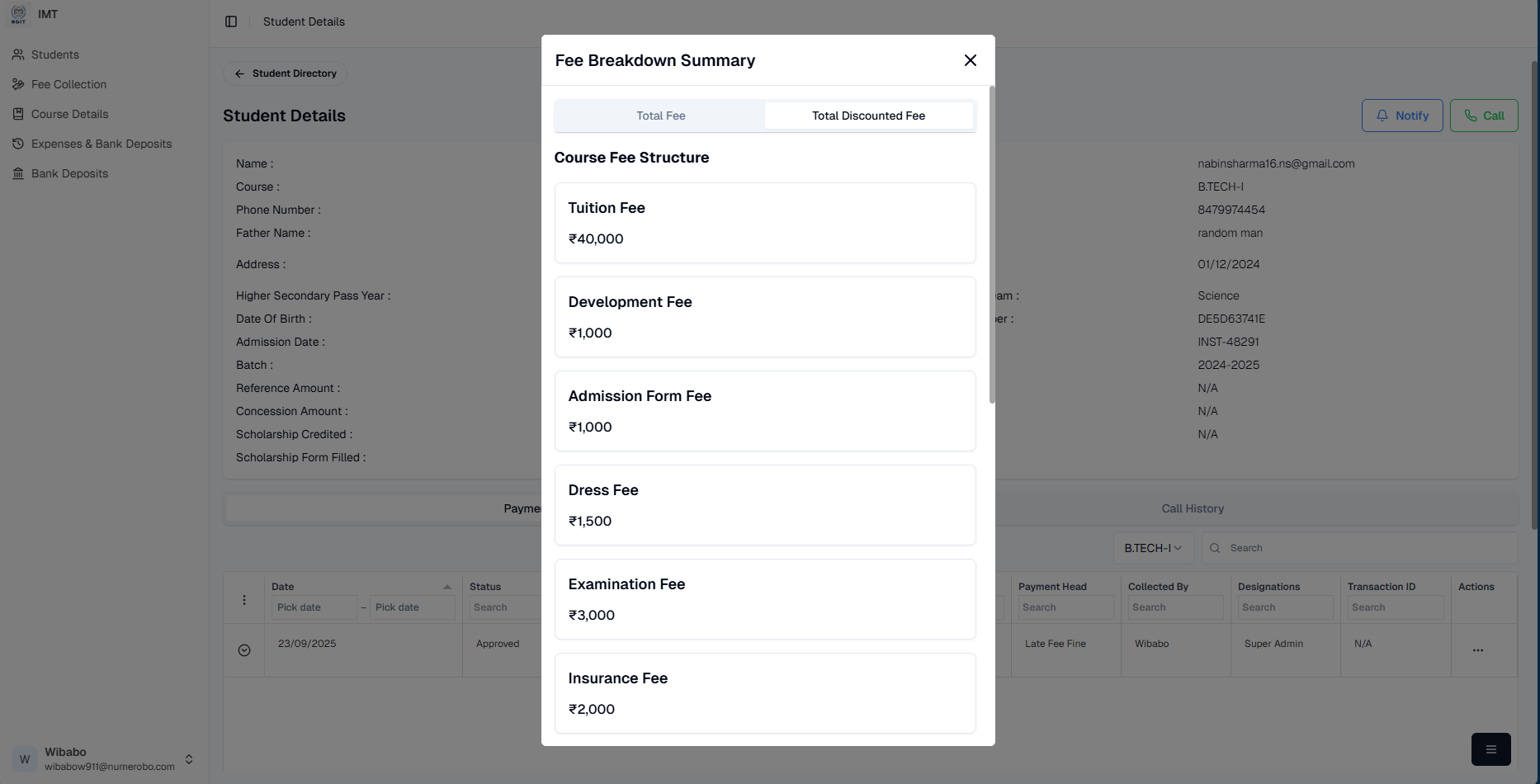Click the green Call button

click(1483, 116)
